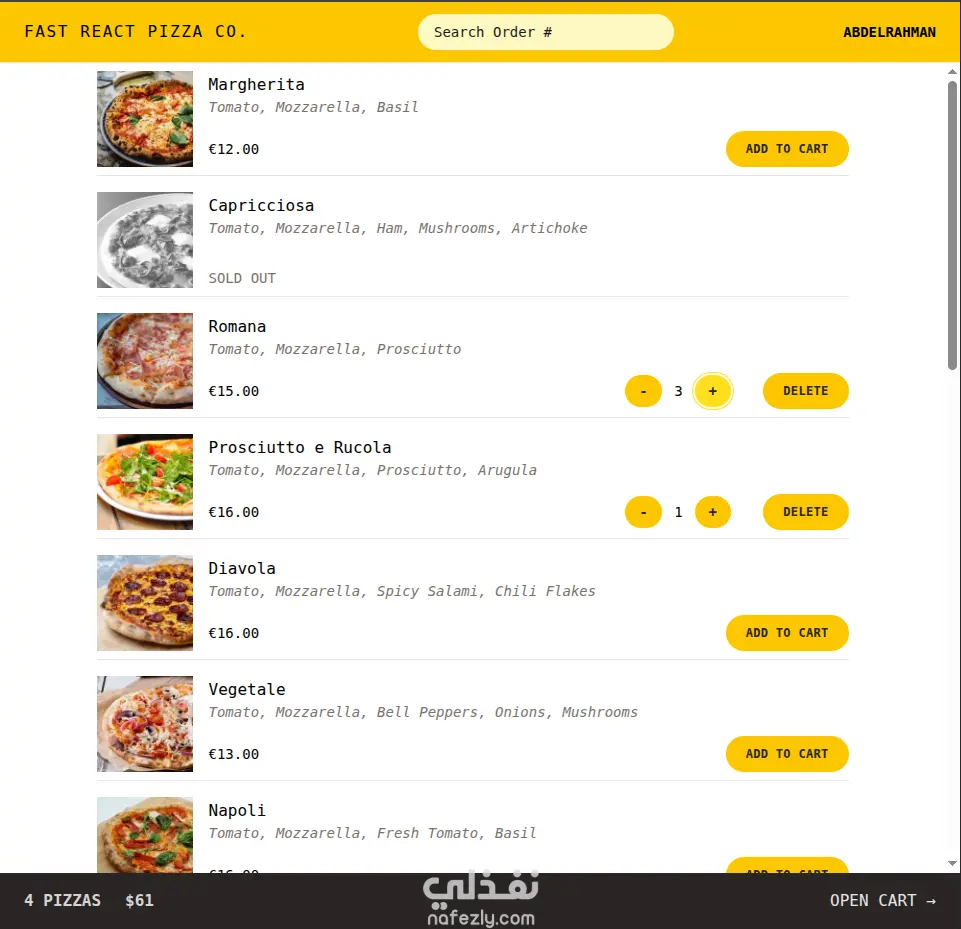
Task: Click the Capricciosa sold-out pizza image
Action: [145, 240]
